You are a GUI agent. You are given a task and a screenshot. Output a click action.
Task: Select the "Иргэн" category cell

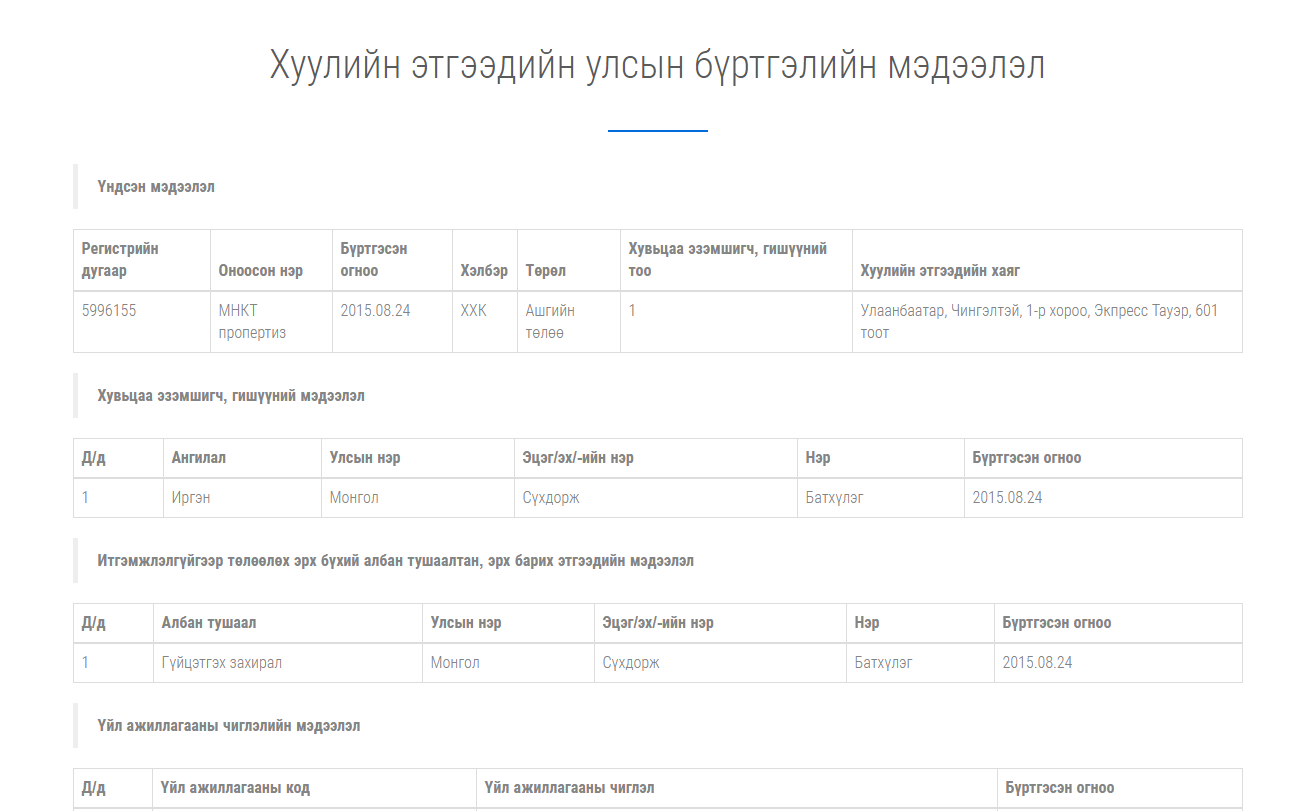191,497
